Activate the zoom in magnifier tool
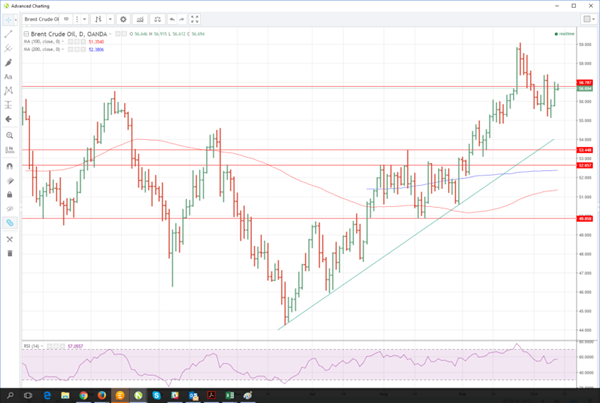 pos(10,135)
